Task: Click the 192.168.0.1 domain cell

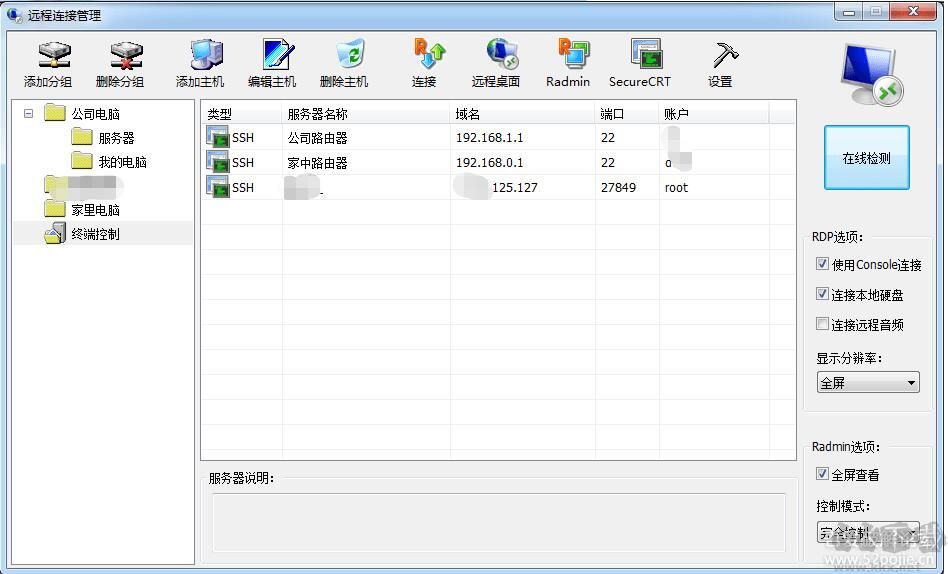Action: pos(490,163)
